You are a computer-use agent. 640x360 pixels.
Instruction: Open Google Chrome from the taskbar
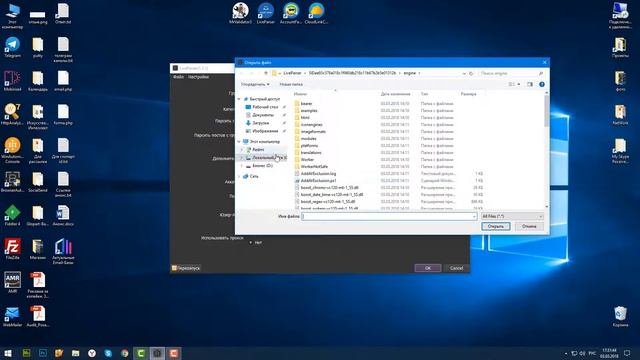click(124, 353)
